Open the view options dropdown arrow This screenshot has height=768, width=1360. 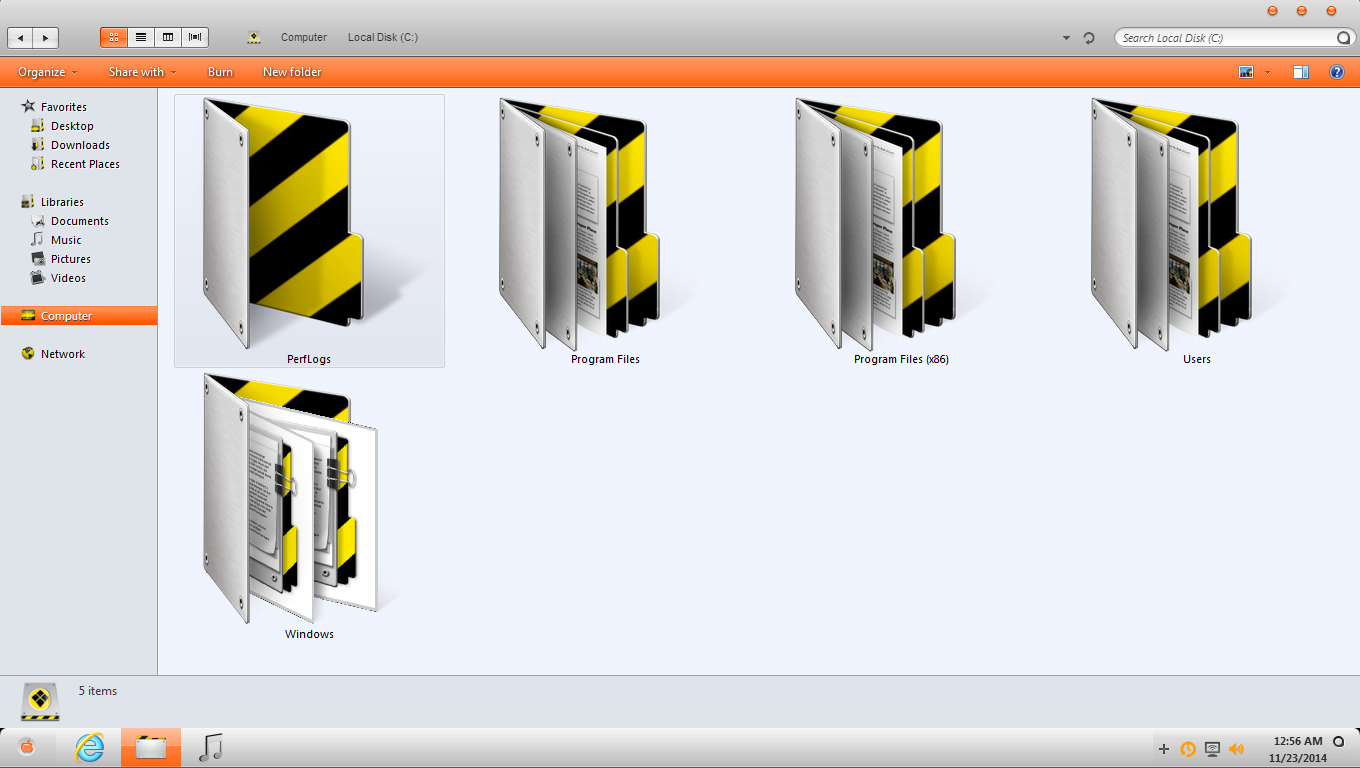pyautogui.click(x=1268, y=72)
